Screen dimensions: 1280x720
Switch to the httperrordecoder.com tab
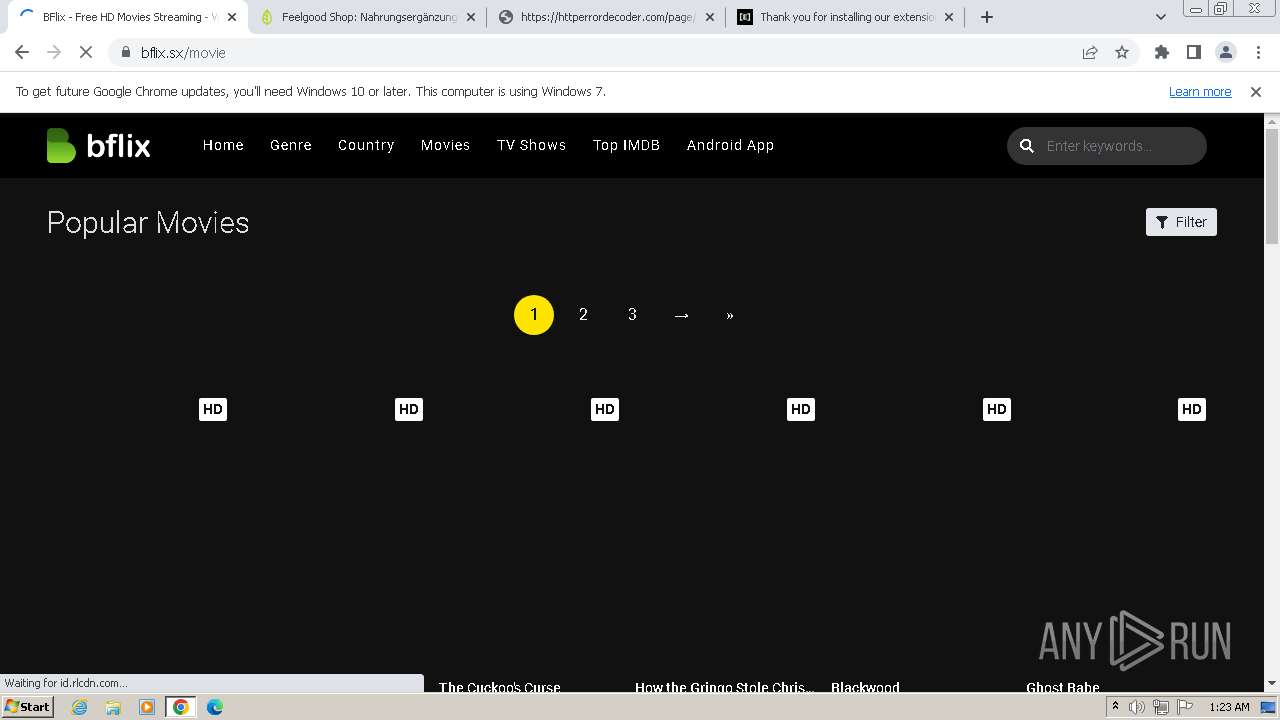[607, 17]
